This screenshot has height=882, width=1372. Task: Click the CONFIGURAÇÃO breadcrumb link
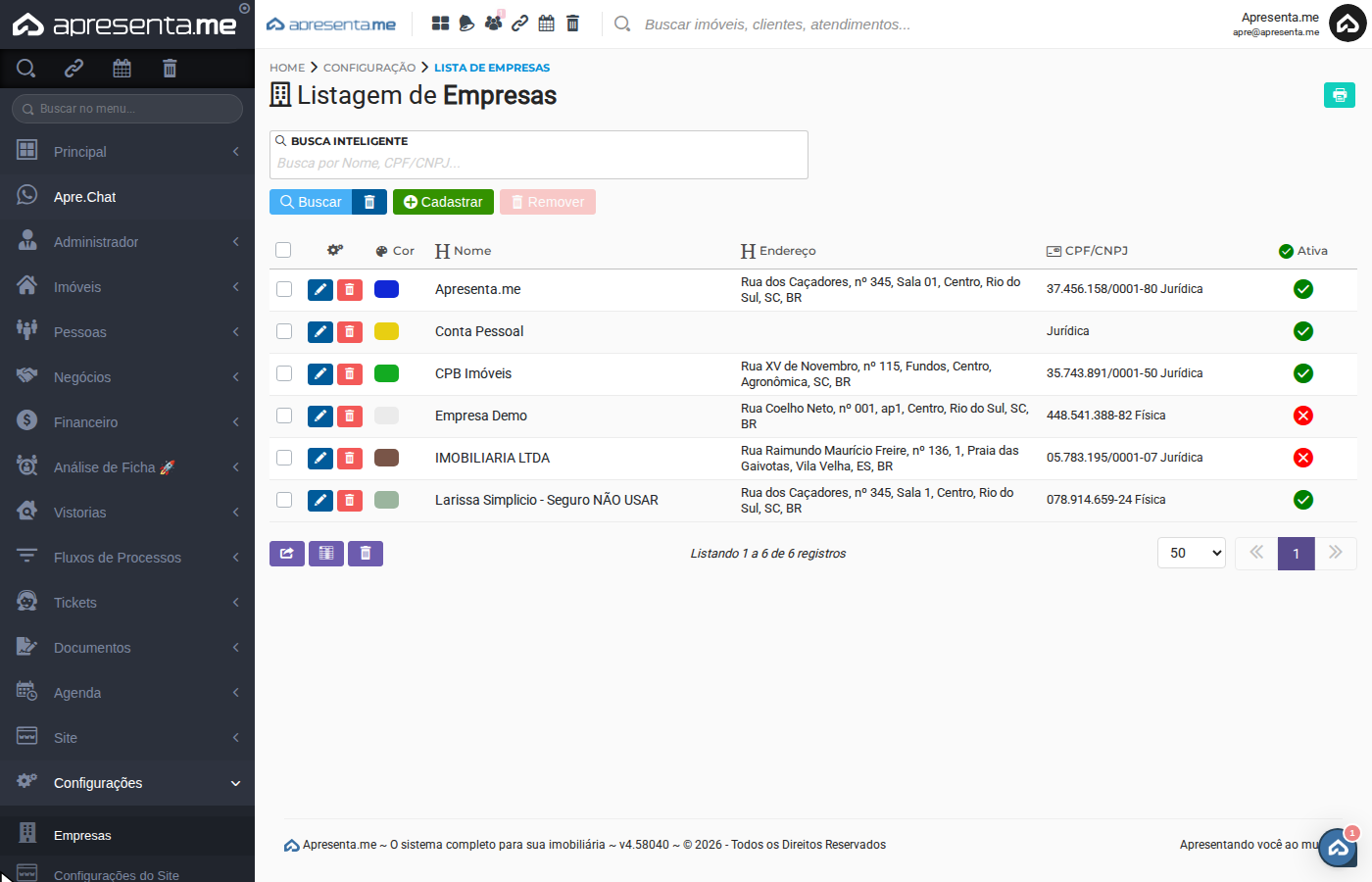[x=369, y=68]
